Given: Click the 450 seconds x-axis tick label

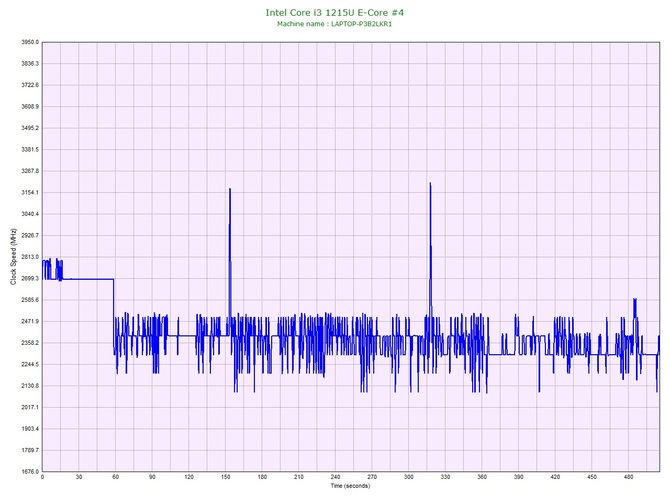Looking at the screenshot, I should point(592,477).
